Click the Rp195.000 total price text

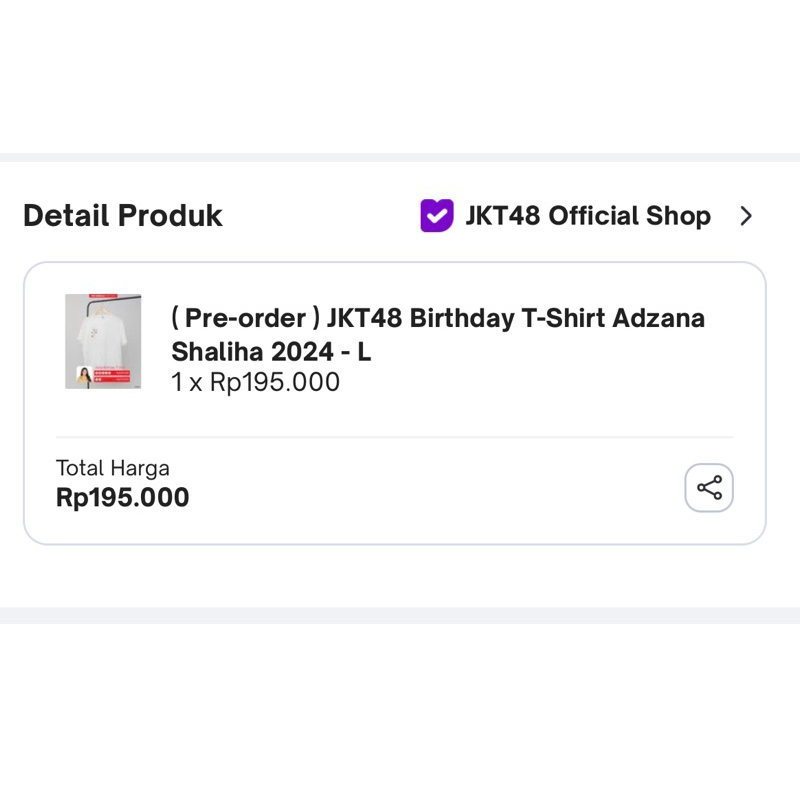(x=122, y=497)
